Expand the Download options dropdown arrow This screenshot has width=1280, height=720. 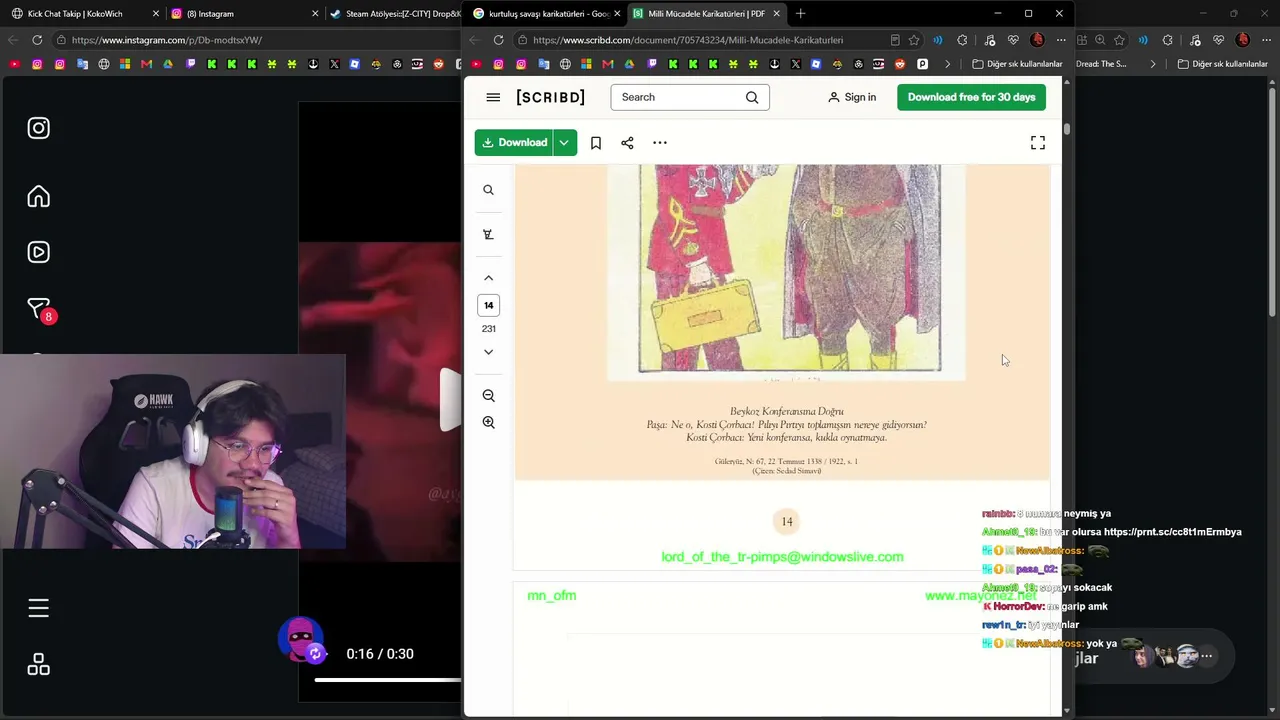click(564, 142)
